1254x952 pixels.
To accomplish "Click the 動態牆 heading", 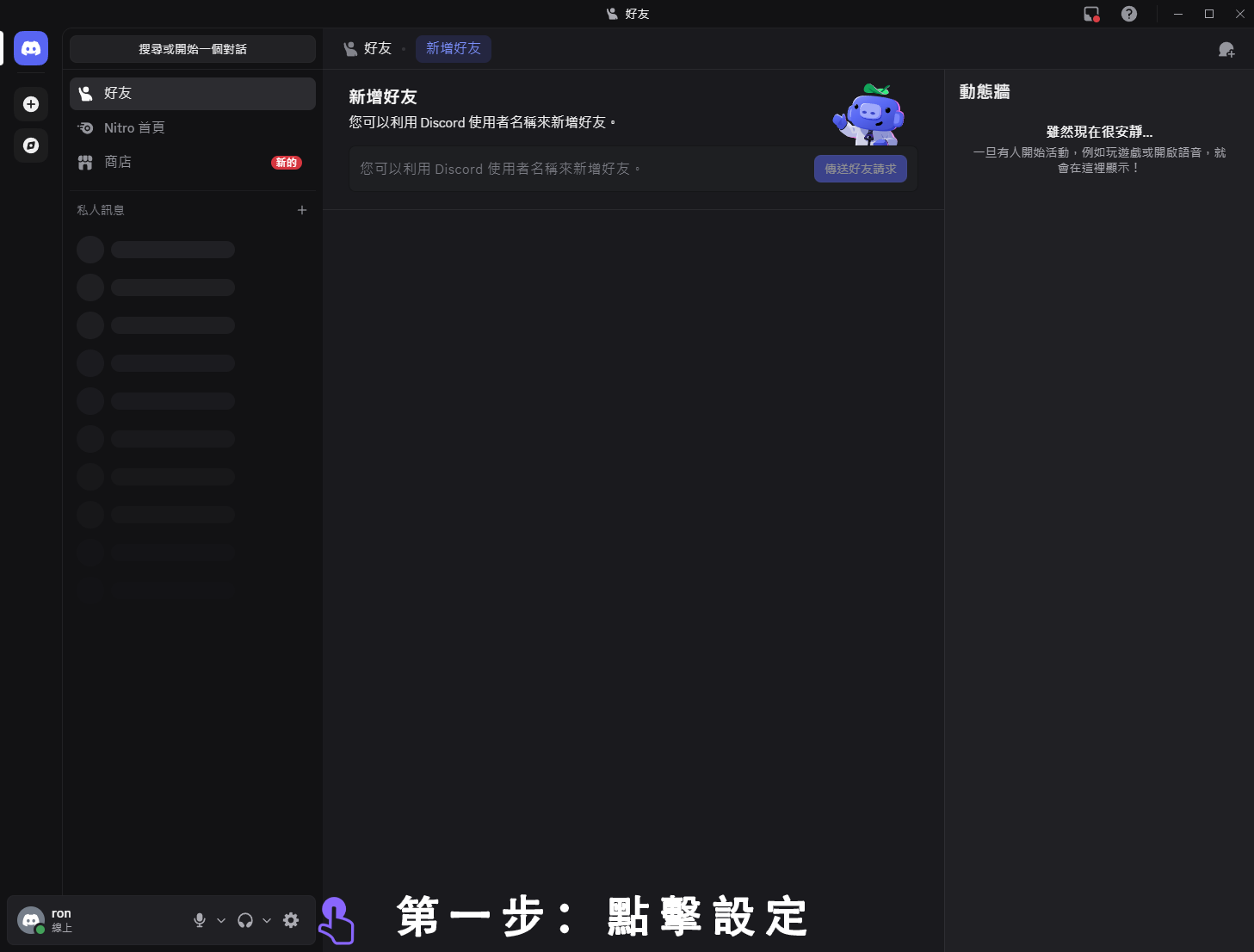I will point(985,92).
